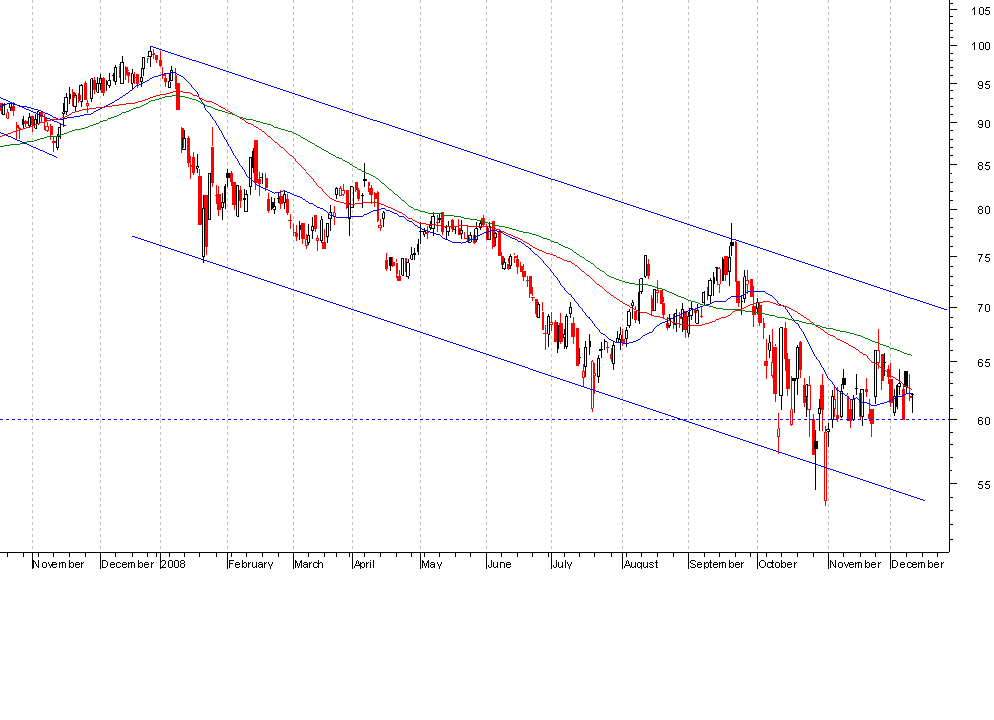Select the February label on the time axis
This screenshot has height=720, width=994.
[x=251, y=564]
